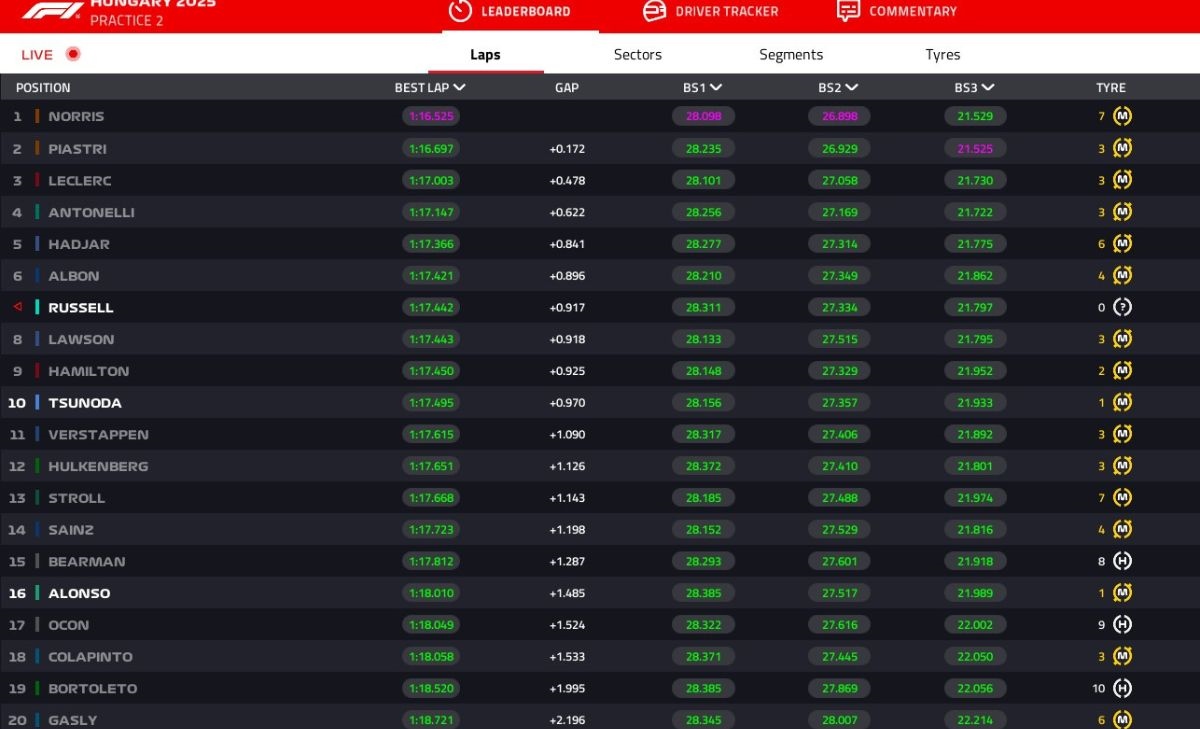Viewport: 1200px width, 729px height.
Task: Click the Leaderboard stopwatch icon
Action: [x=460, y=11]
